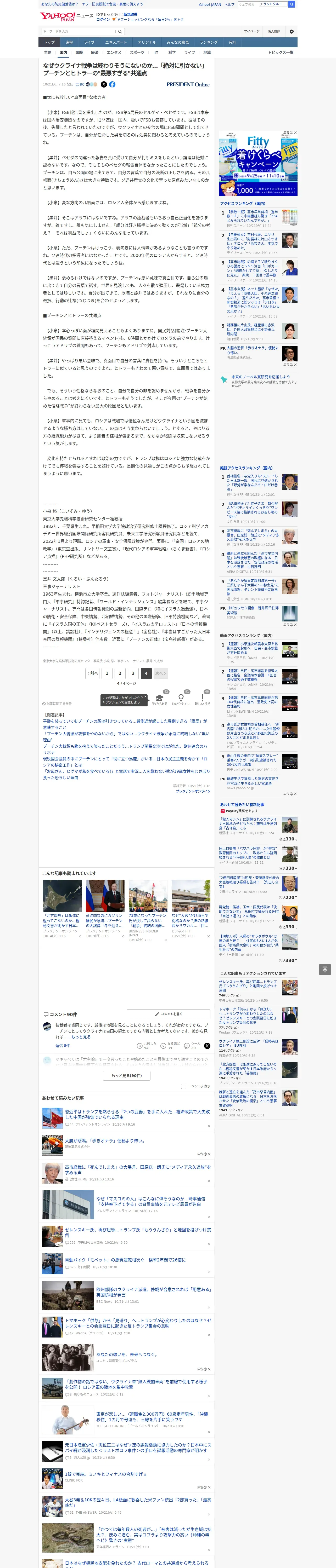The width and height of the screenshot is (336, 1568).
Task: Open the トップ tab
Action: (x=49, y=43)
